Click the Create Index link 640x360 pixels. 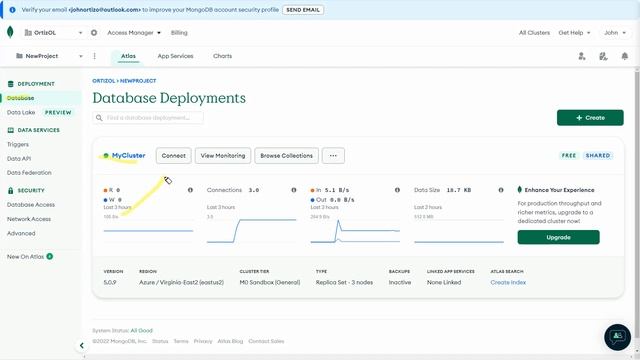508,282
